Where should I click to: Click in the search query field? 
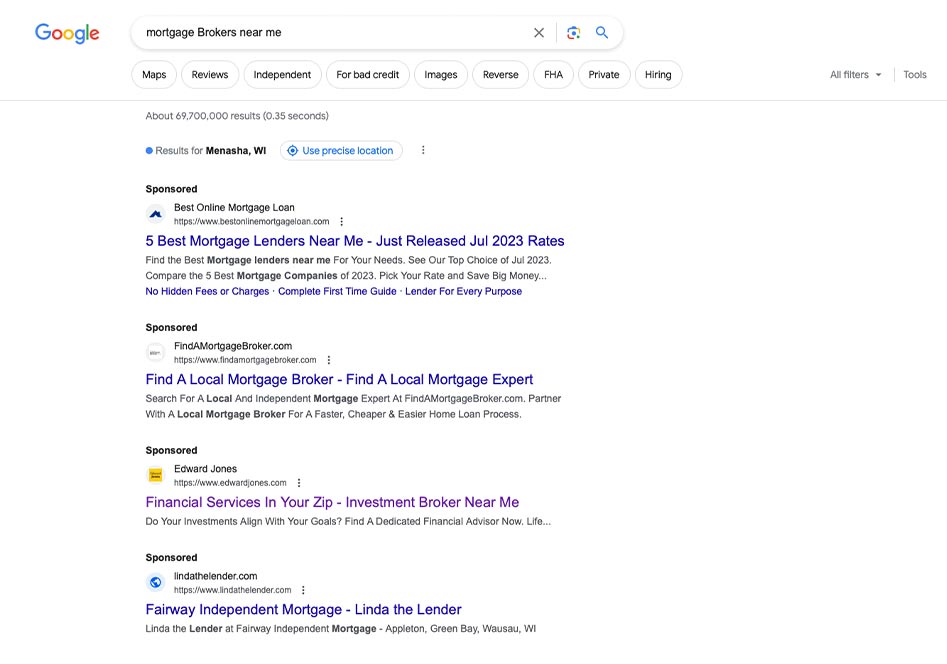(332, 33)
